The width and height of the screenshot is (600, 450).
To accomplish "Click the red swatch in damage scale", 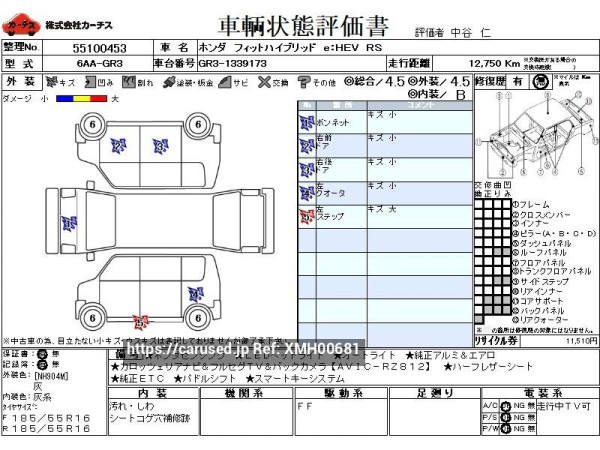I will click(98, 98).
